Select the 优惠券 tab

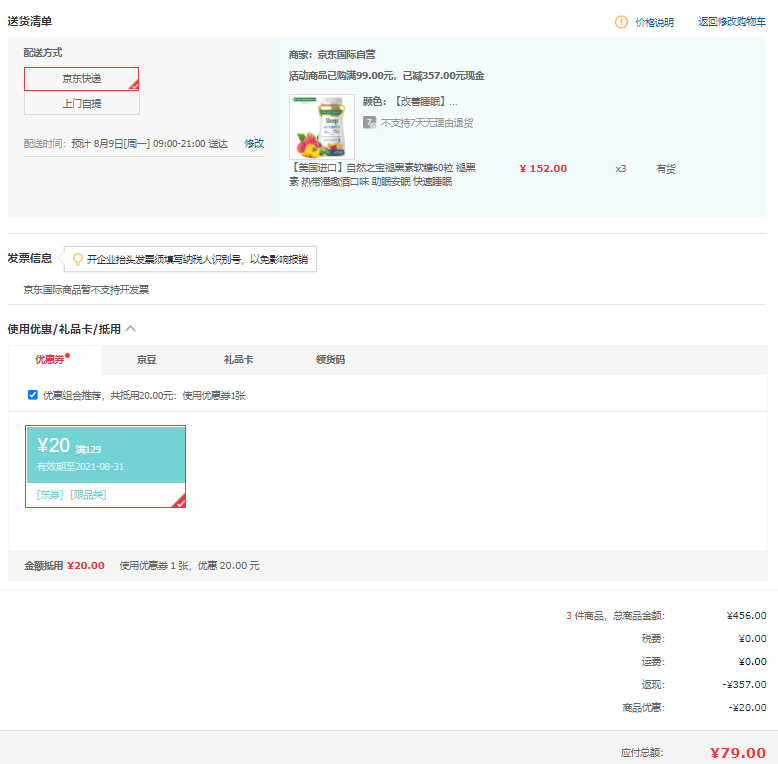[x=49, y=359]
